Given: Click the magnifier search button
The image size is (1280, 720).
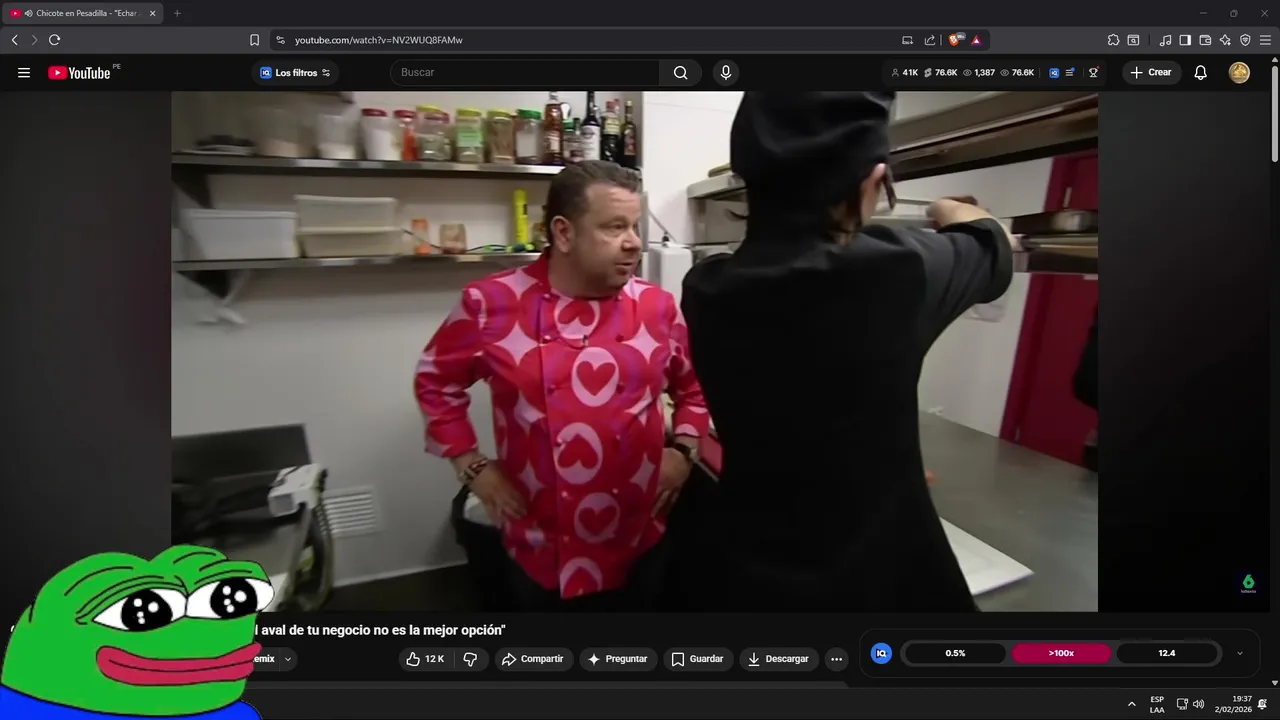Looking at the screenshot, I should (680, 72).
